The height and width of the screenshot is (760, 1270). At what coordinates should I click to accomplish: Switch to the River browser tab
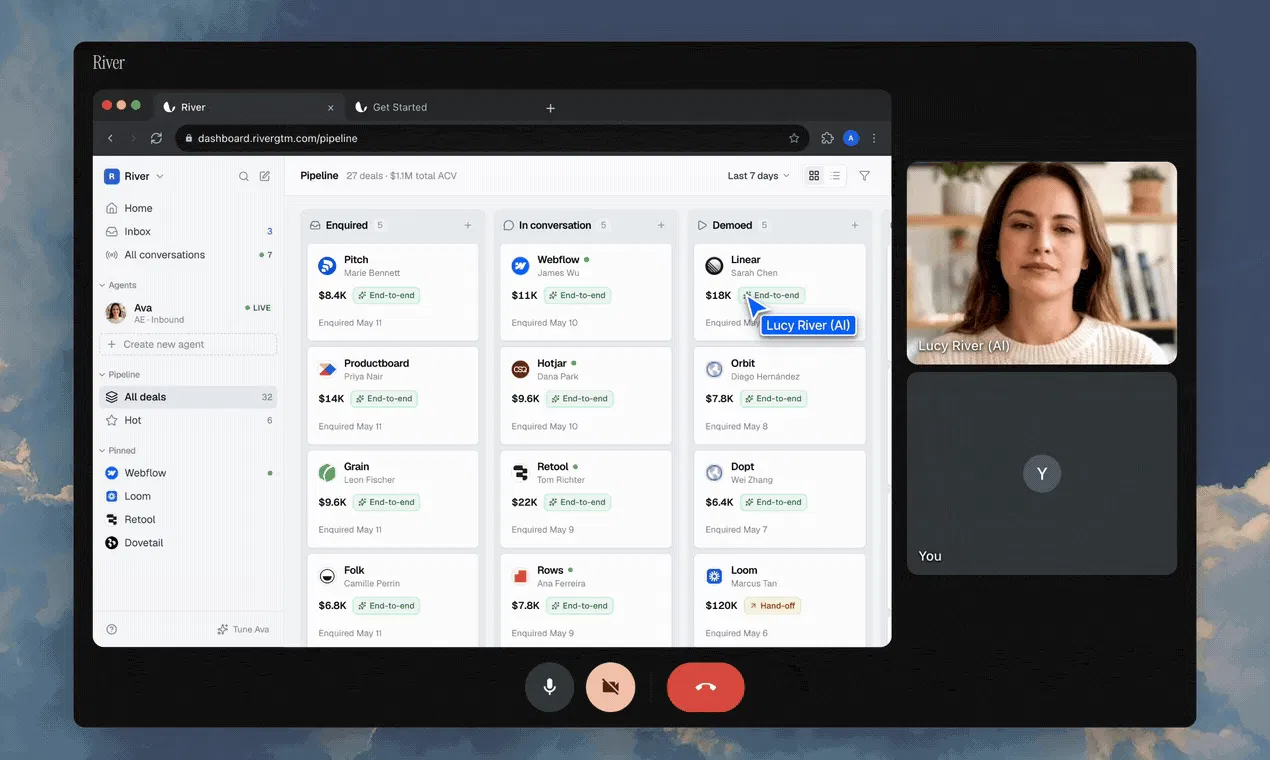[248, 107]
